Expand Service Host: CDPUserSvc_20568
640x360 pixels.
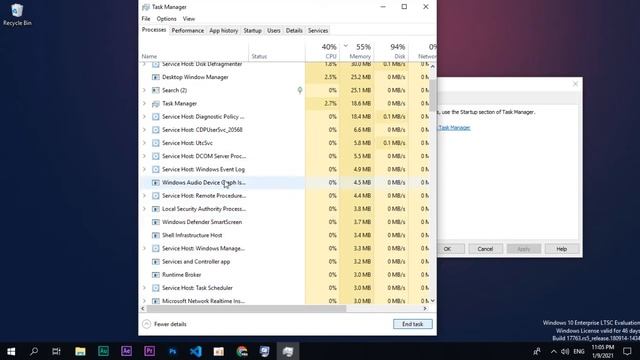(144, 130)
